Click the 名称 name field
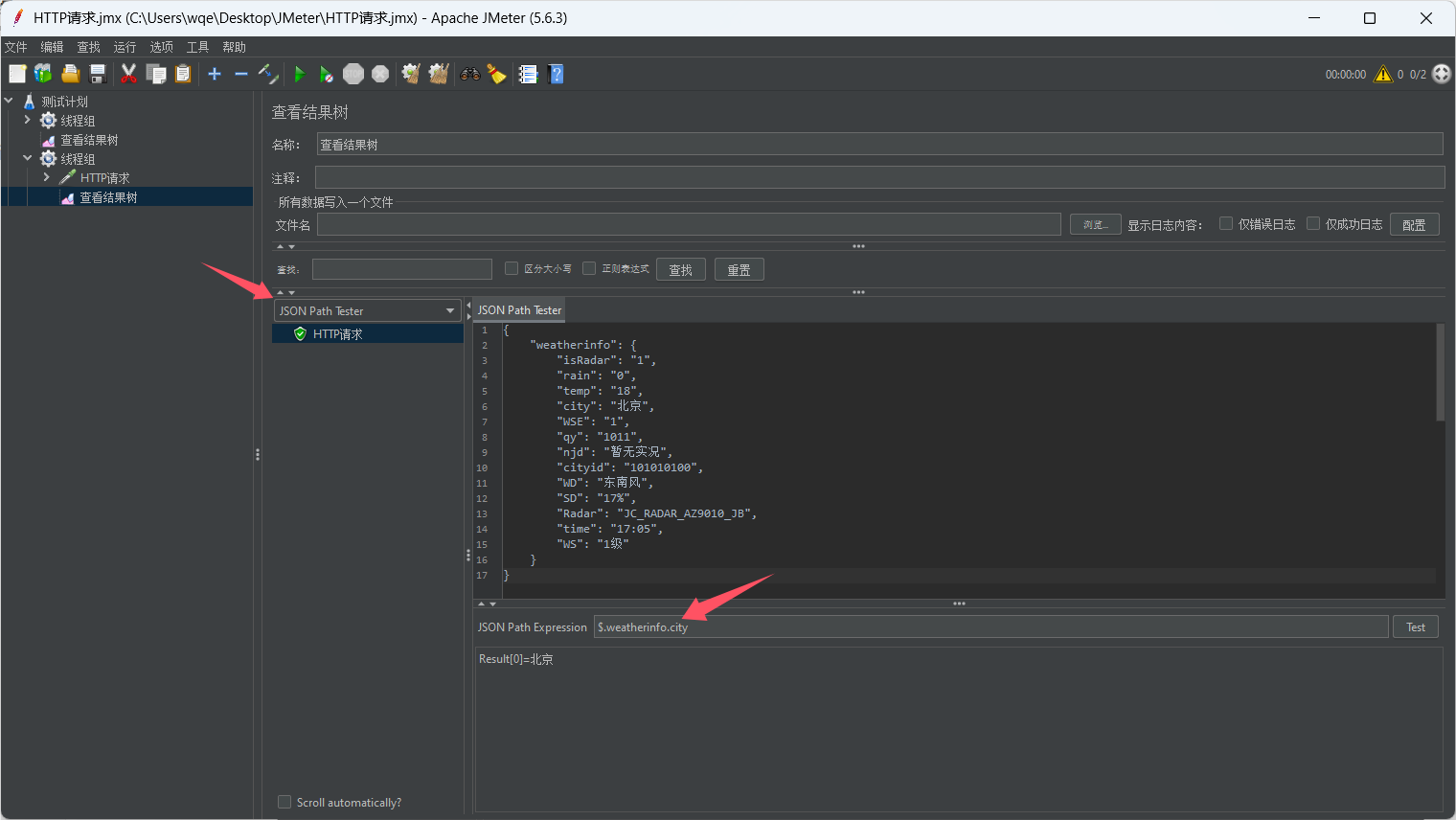The width and height of the screenshot is (1456, 820). click(879, 144)
